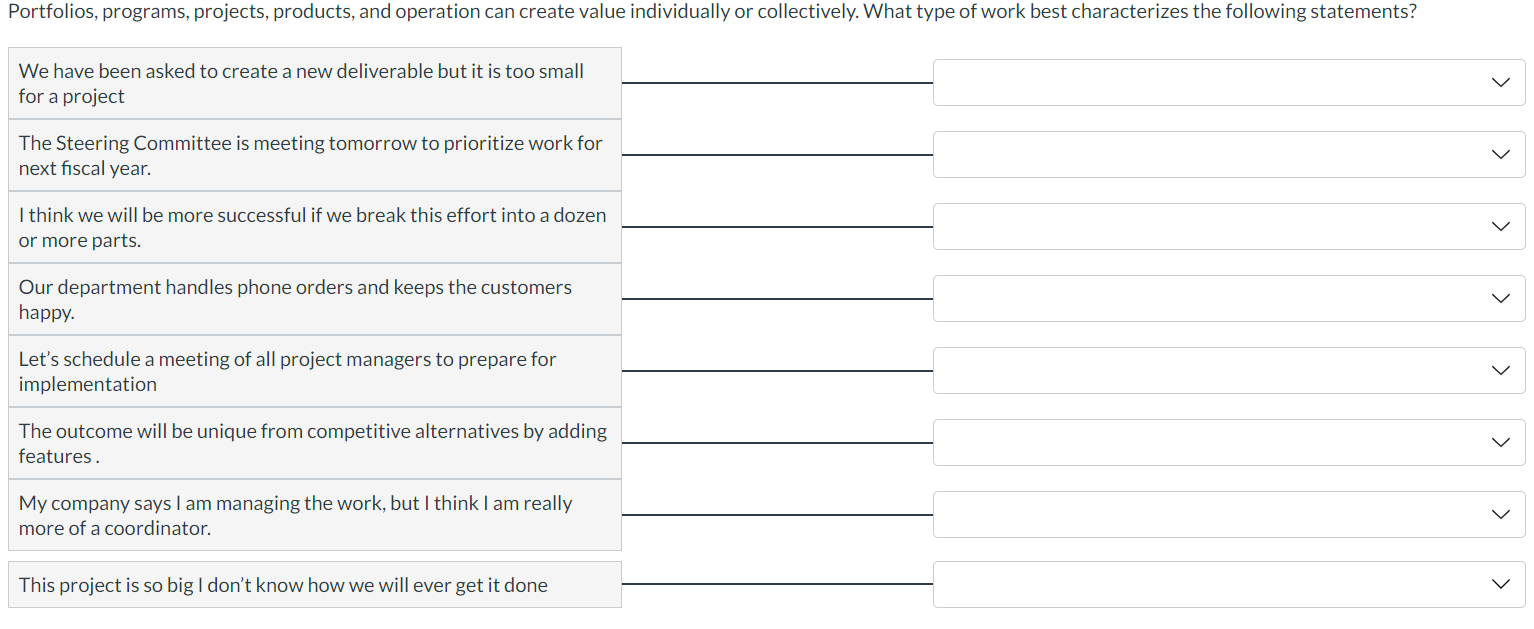Open the dropdown for breaking effort into parts
The image size is (1534, 629).
[x=1229, y=226]
